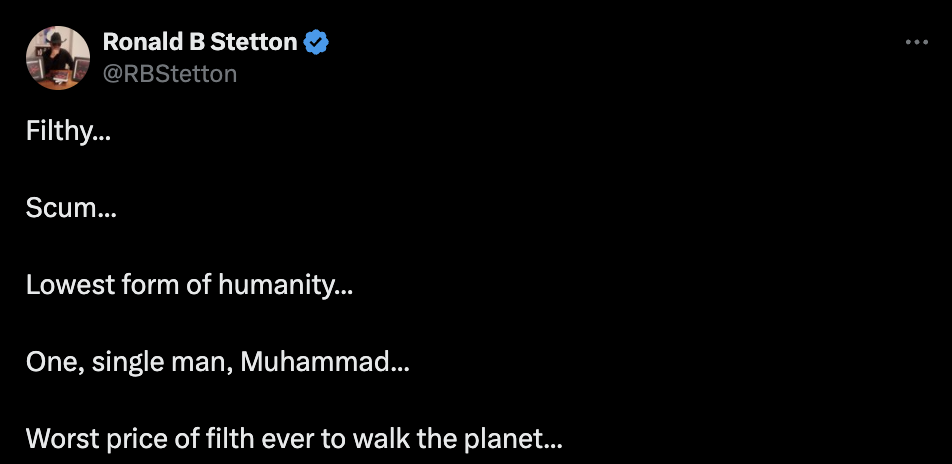Open the @RBStetton handle link
The image size is (952, 464).
170,73
